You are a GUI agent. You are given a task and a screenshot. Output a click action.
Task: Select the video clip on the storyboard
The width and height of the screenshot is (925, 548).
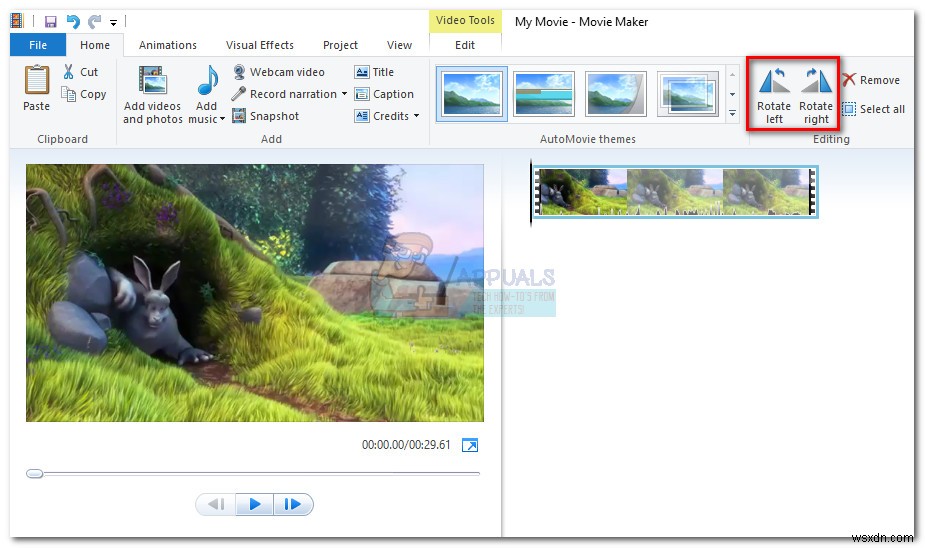(675, 192)
